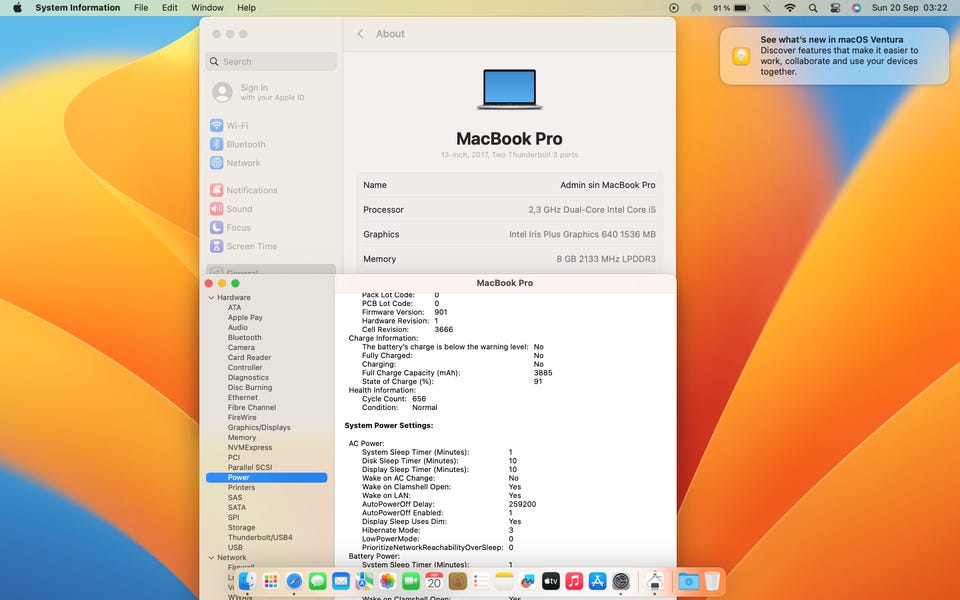Viewport: 960px width, 600px height.
Task: Open Finder from the Dock
Action: coord(247,581)
